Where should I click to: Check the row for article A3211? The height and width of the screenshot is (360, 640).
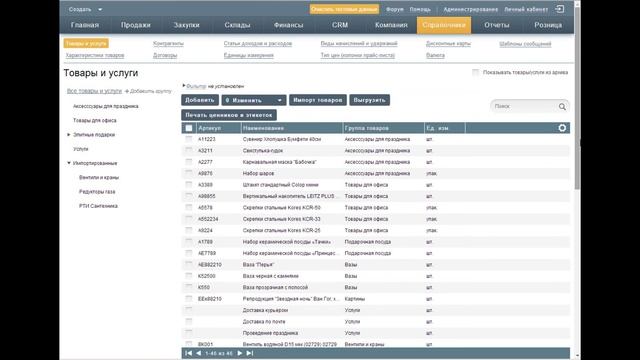(x=189, y=151)
